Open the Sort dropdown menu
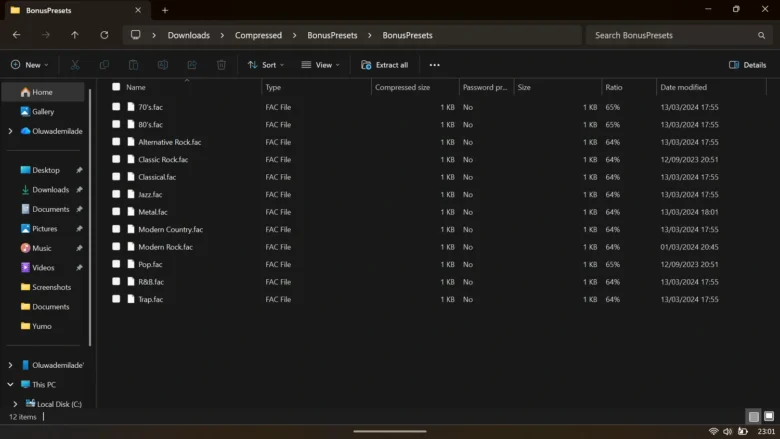This screenshot has height=439, width=780. (266, 65)
